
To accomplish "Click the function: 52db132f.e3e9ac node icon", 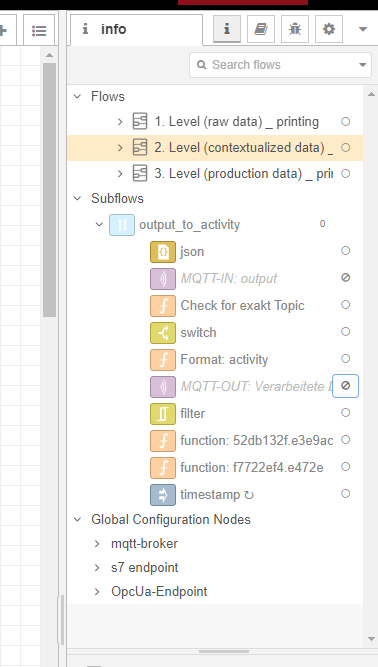I will click(x=163, y=441).
